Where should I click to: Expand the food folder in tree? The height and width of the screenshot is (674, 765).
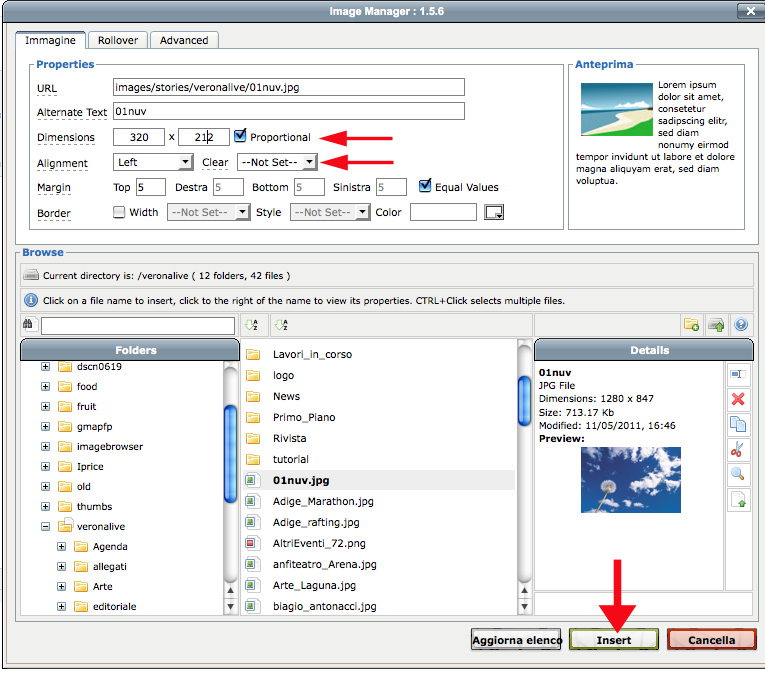45,387
